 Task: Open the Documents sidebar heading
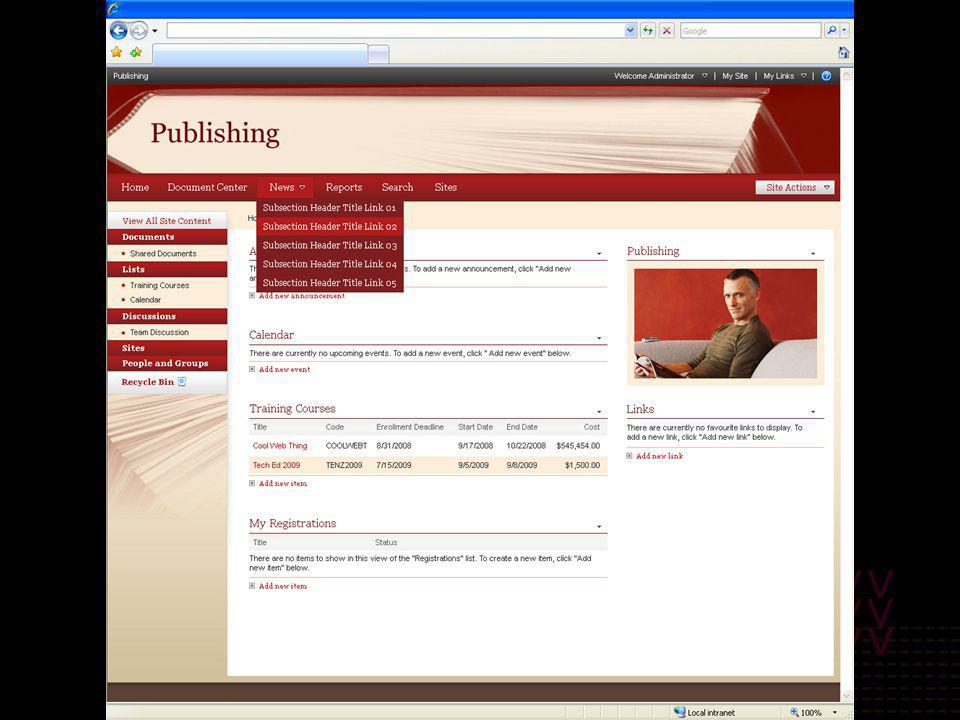pos(148,237)
